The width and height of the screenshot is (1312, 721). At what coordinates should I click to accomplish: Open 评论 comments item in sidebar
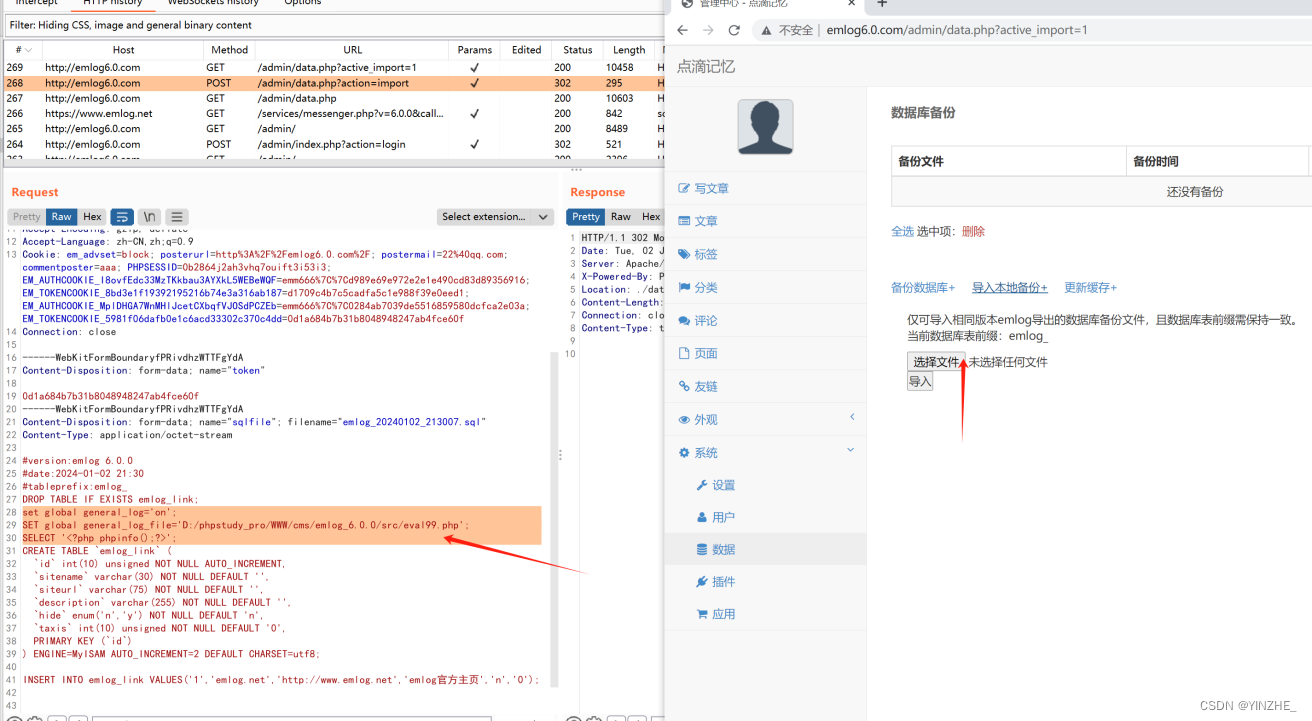(698, 320)
